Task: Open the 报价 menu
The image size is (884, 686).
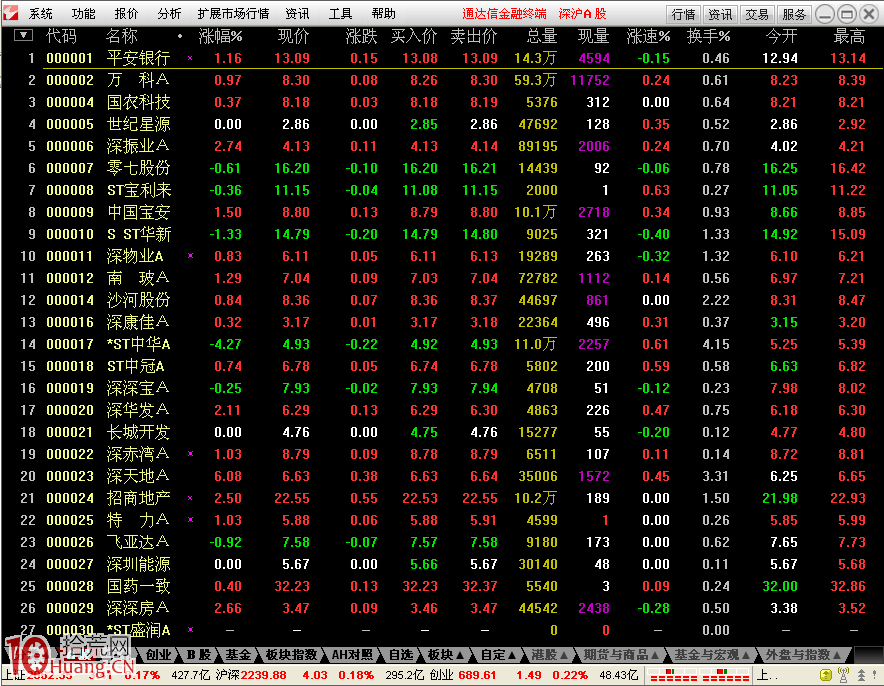Action: pos(126,14)
